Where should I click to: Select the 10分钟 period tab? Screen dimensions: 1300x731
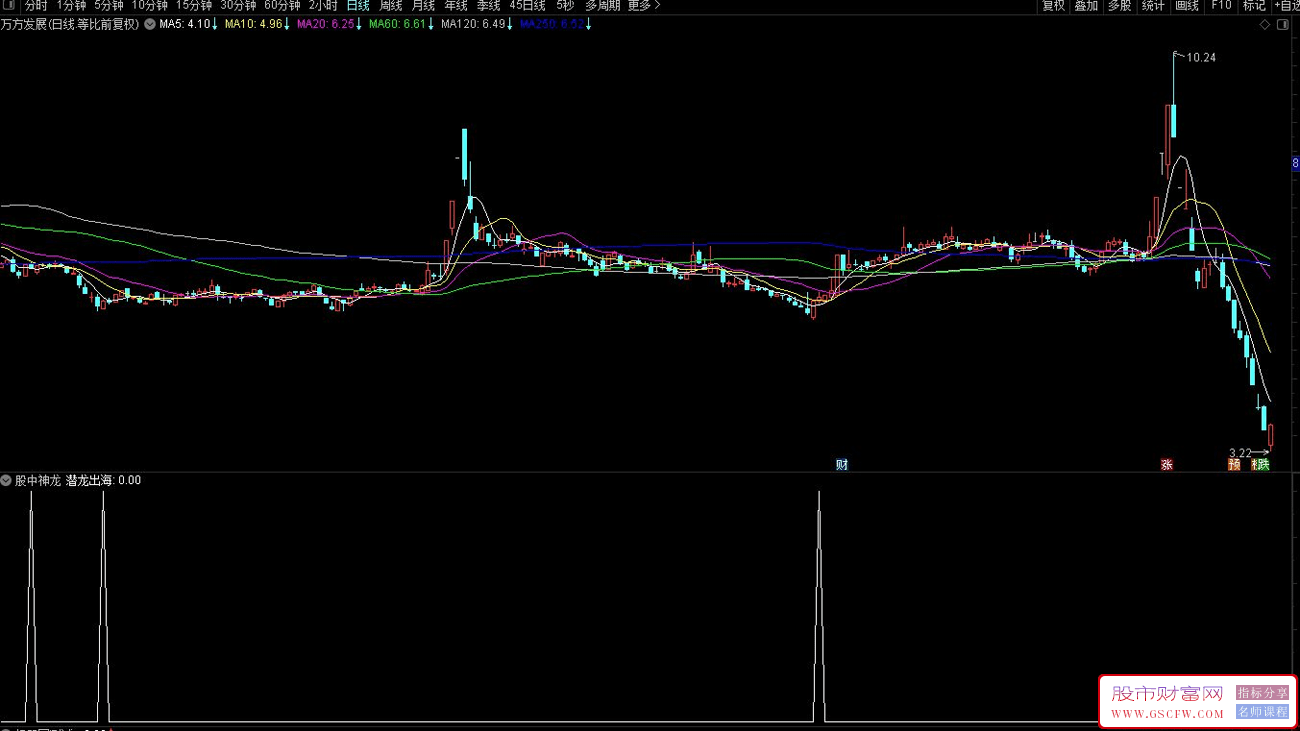coord(150,6)
